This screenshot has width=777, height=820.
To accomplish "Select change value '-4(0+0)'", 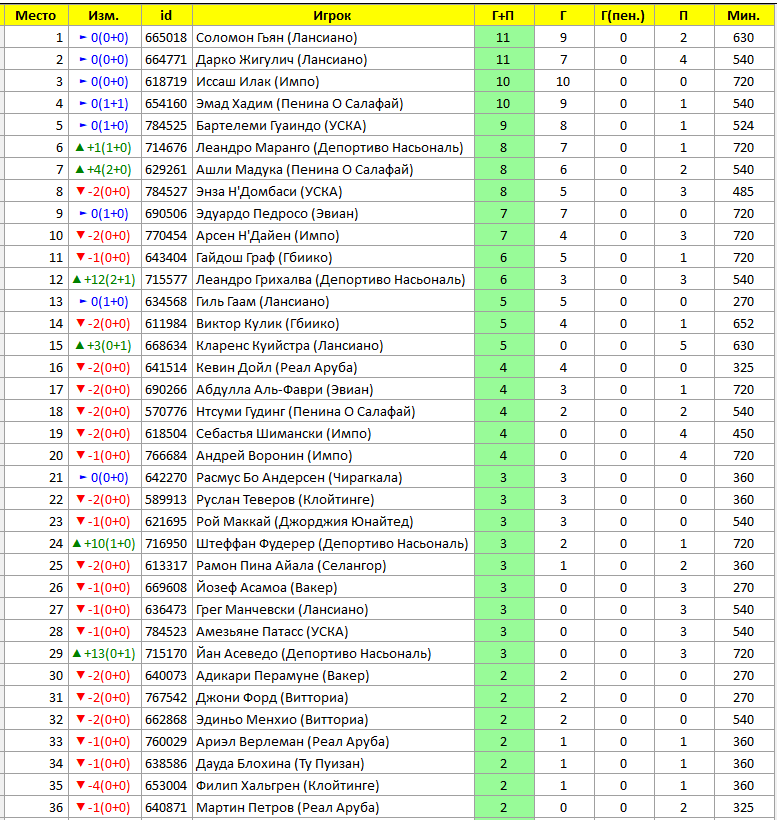I will (x=104, y=785).
